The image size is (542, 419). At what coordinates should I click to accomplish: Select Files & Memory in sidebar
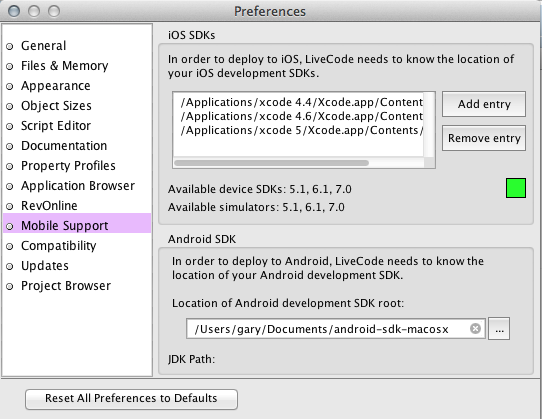64,66
